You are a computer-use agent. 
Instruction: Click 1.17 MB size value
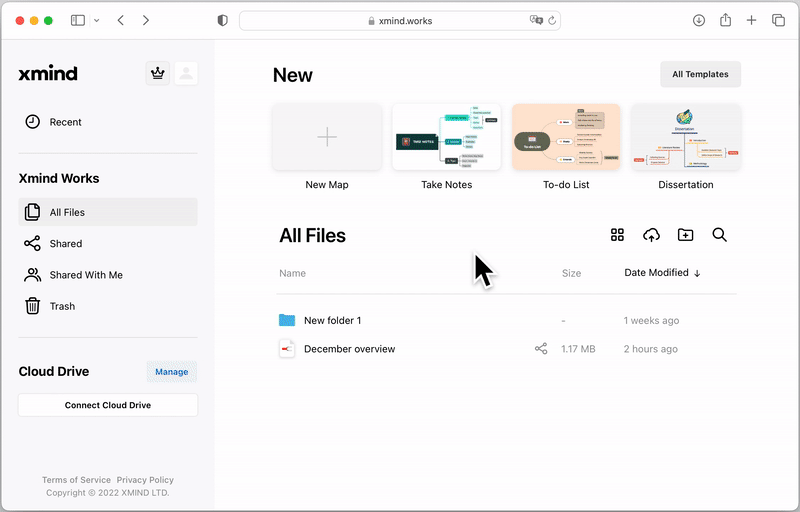[578, 349]
